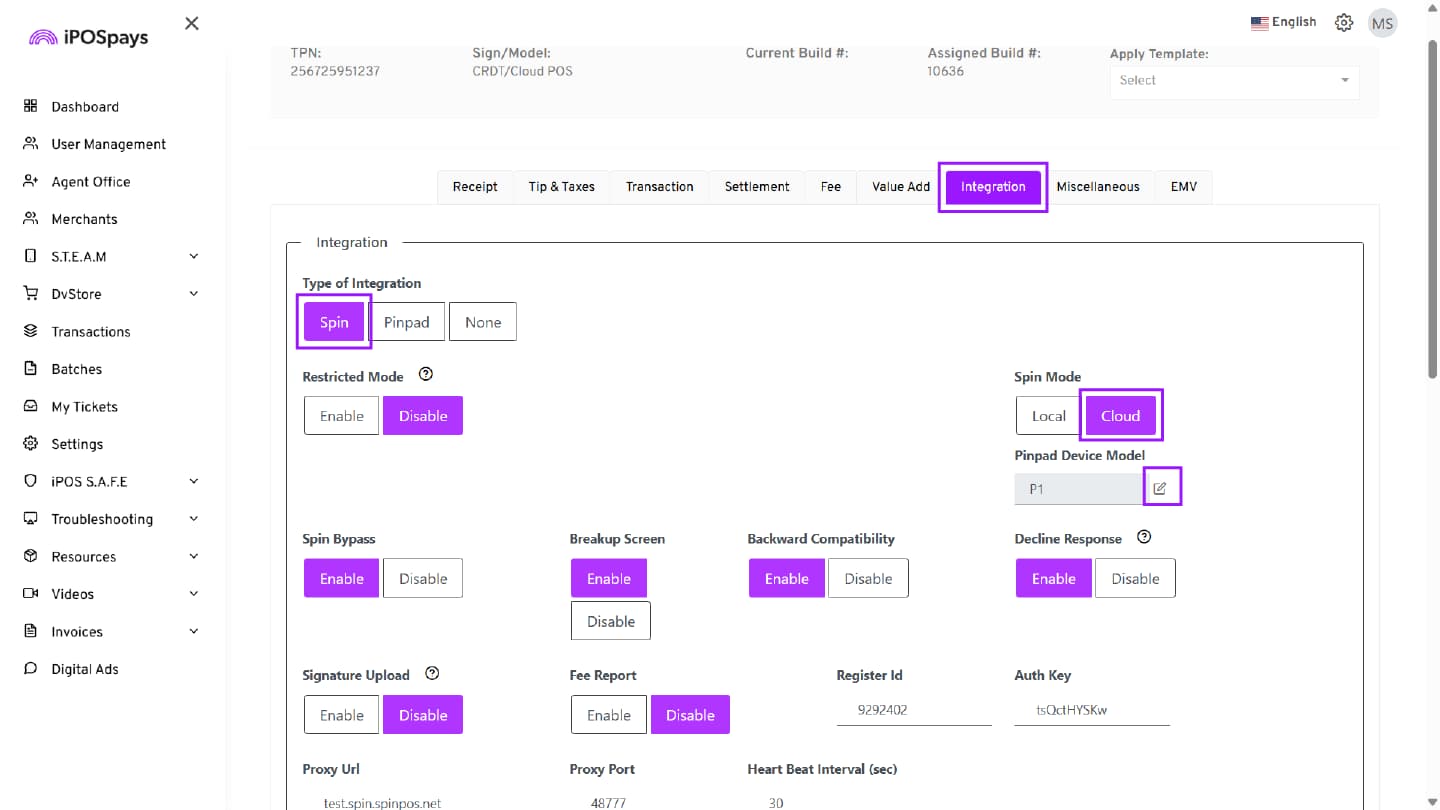
Task: Switch to the EMV tab
Action: pos(1183,187)
